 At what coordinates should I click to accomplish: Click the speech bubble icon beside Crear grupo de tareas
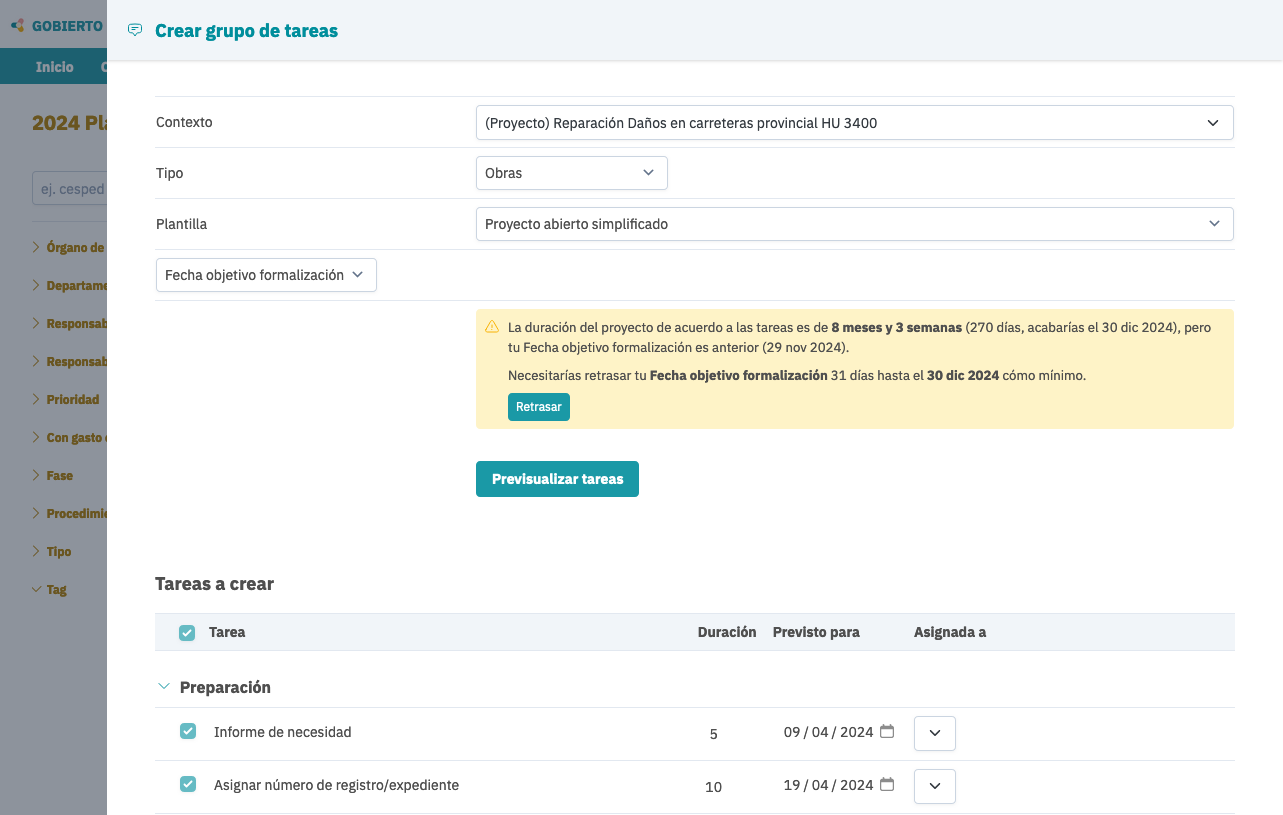pos(135,30)
